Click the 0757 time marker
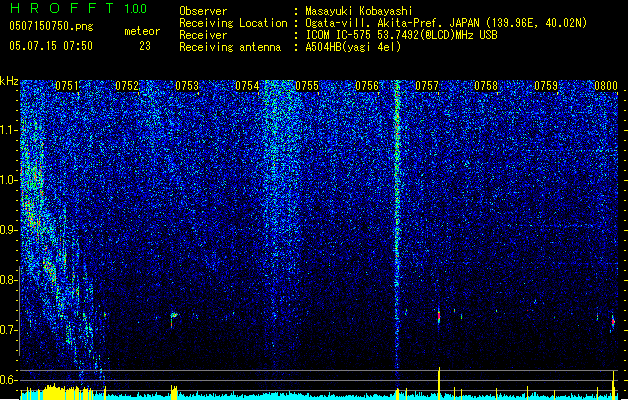The height and width of the screenshot is (400, 629). [427, 85]
